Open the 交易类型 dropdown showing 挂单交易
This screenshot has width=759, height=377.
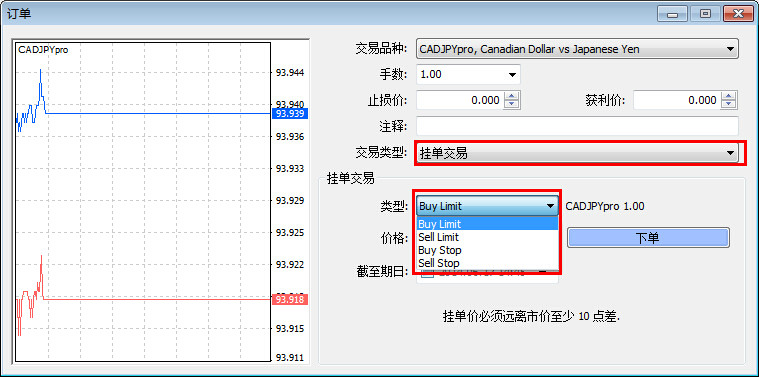click(577, 153)
